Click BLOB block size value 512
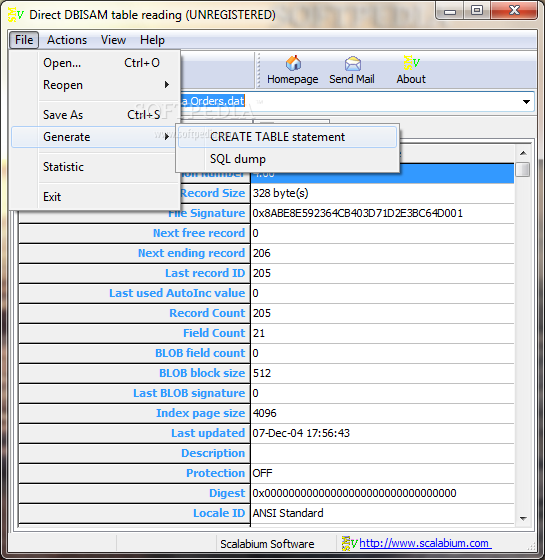The width and height of the screenshot is (545, 560). tap(382, 373)
